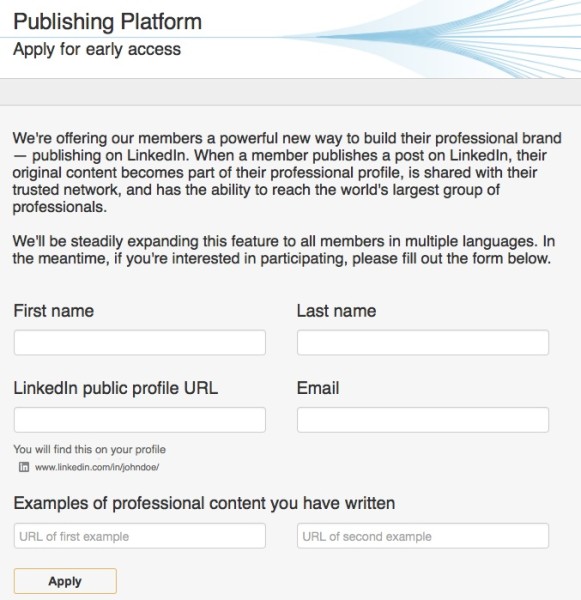581x600 pixels.
Task: Focus the URL of first example field
Action: [140, 536]
